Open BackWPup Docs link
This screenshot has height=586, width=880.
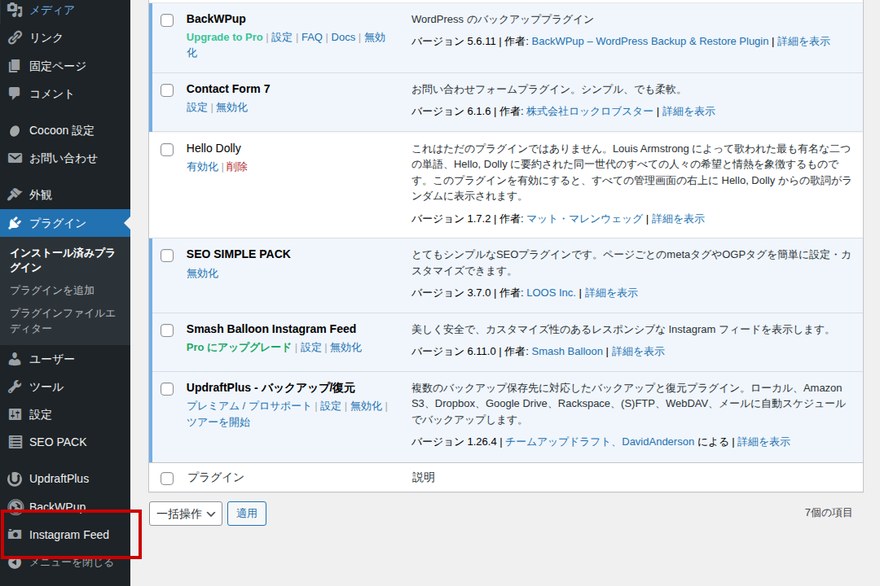[343, 37]
